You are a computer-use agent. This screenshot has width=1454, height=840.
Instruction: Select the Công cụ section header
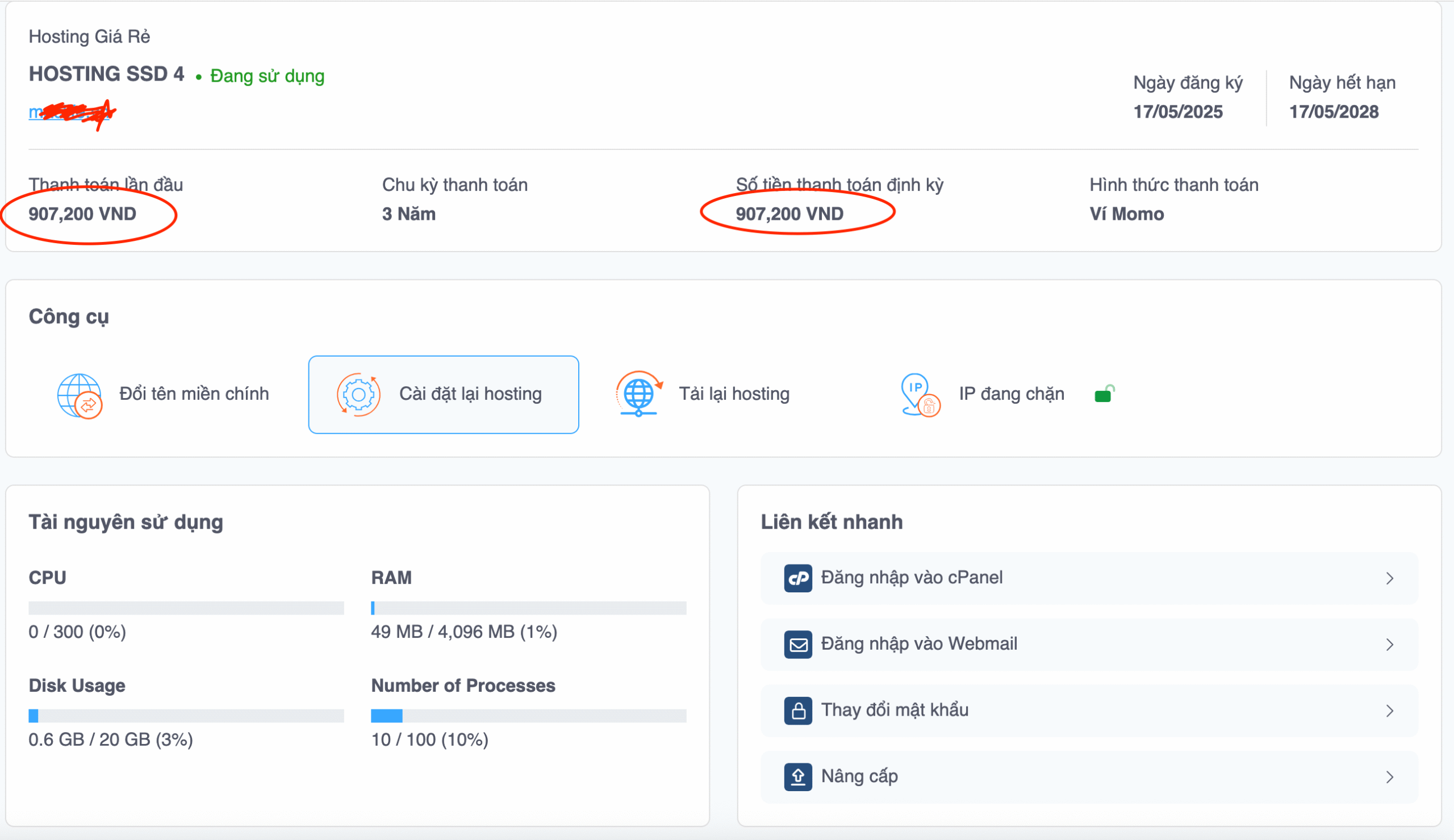tap(69, 316)
